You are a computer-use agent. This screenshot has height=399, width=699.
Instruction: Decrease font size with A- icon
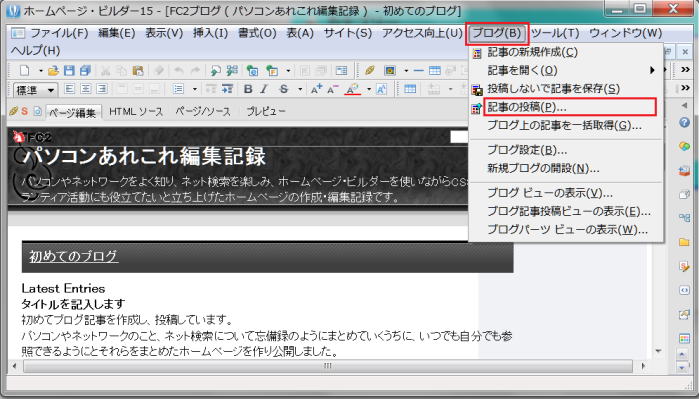333,89
